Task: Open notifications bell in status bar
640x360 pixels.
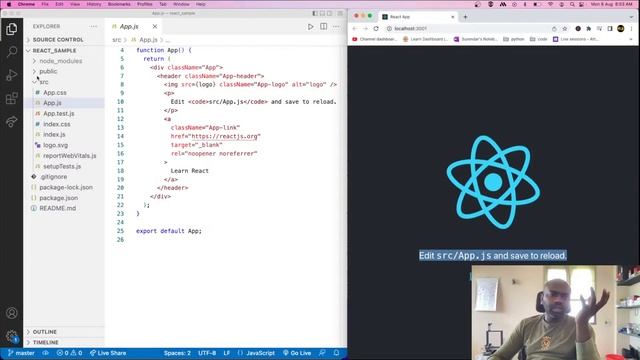Action: [x=336, y=353]
